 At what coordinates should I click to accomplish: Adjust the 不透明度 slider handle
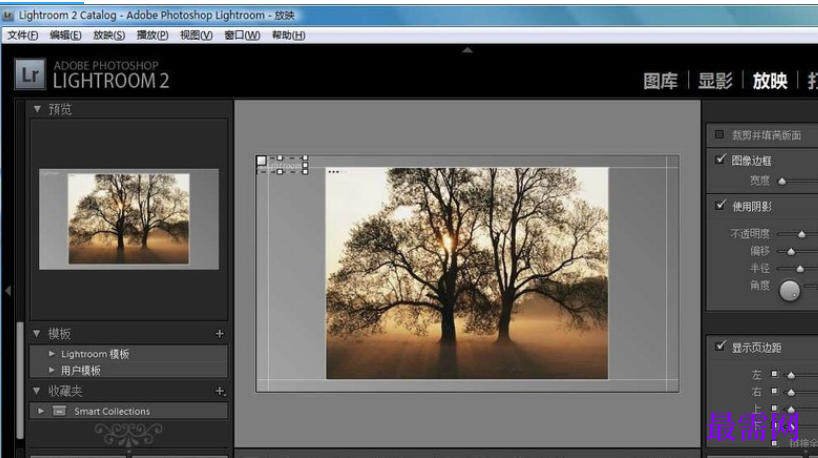pyautogui.click(x=801, y=234)
